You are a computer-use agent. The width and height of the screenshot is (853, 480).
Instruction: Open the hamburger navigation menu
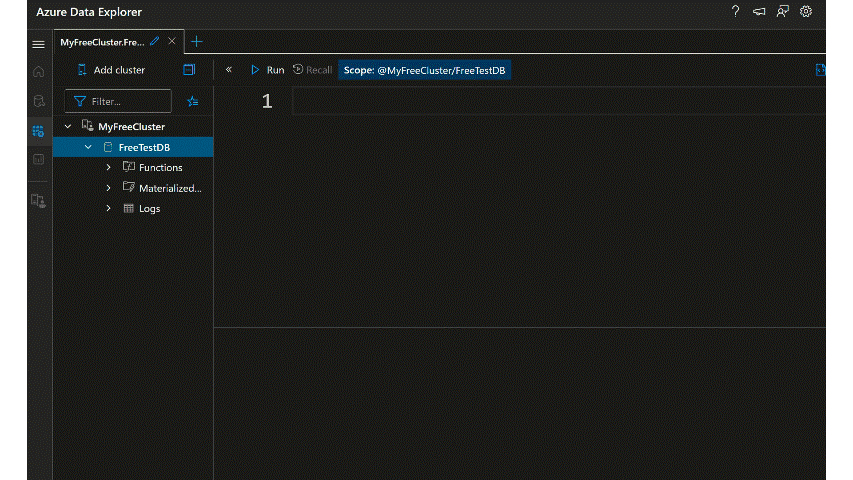click(38, 45)
